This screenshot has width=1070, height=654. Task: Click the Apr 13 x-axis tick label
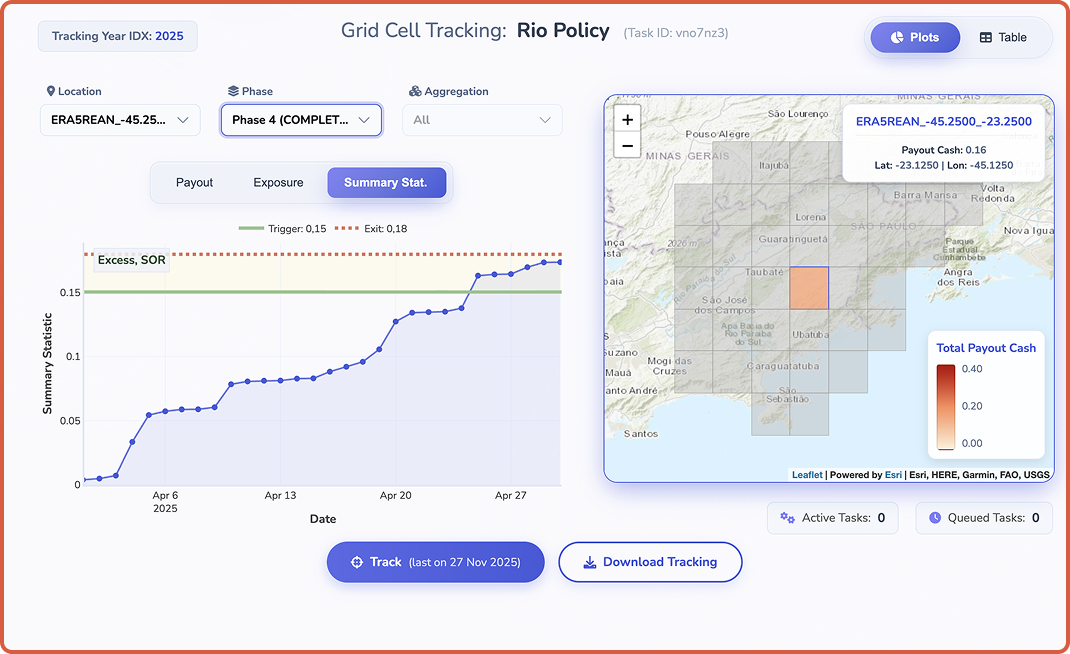click(x=280, y=496)
